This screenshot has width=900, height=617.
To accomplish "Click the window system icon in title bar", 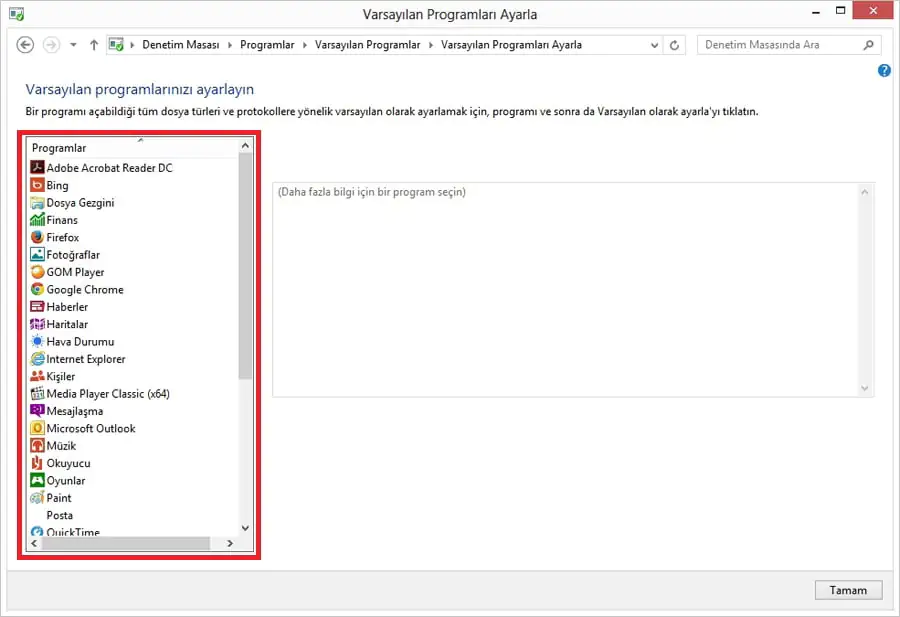I will 17,13.
